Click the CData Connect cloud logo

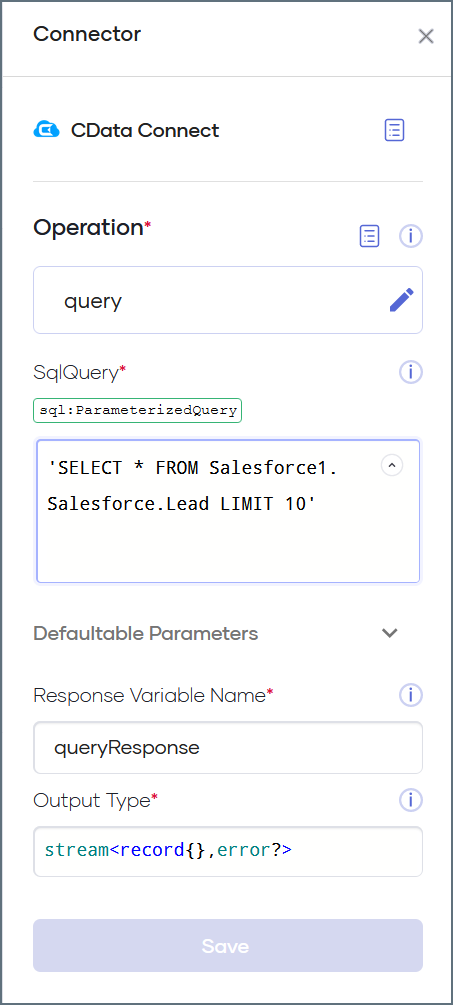click(46, 130)
